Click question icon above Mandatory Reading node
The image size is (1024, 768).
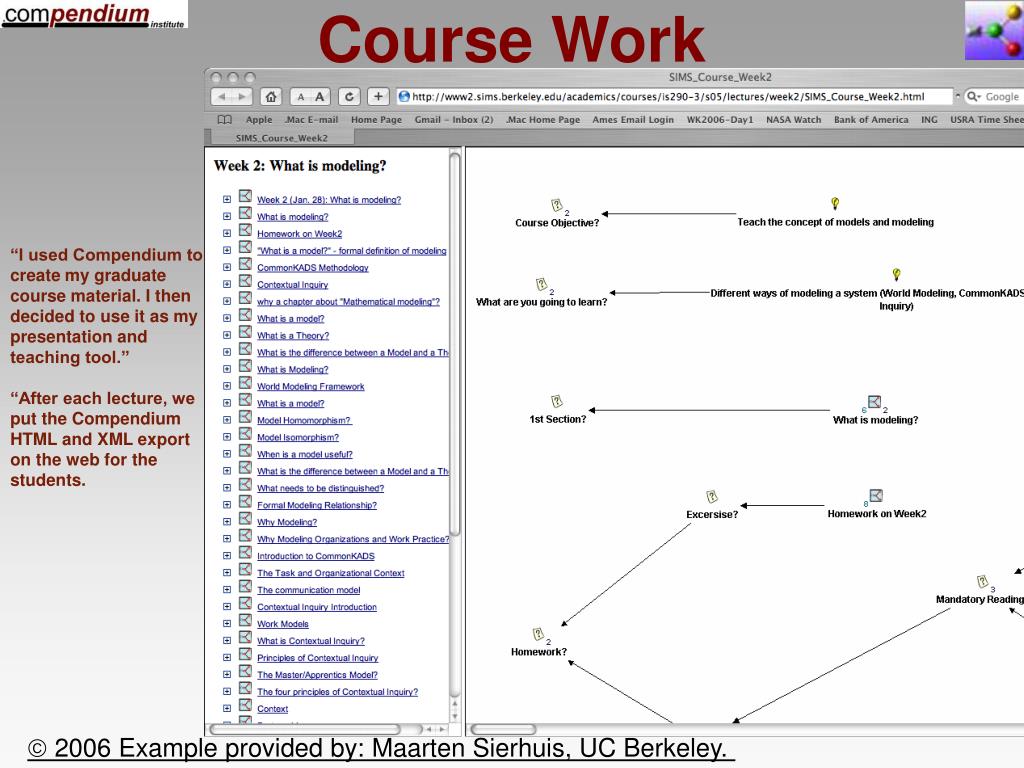982,581
